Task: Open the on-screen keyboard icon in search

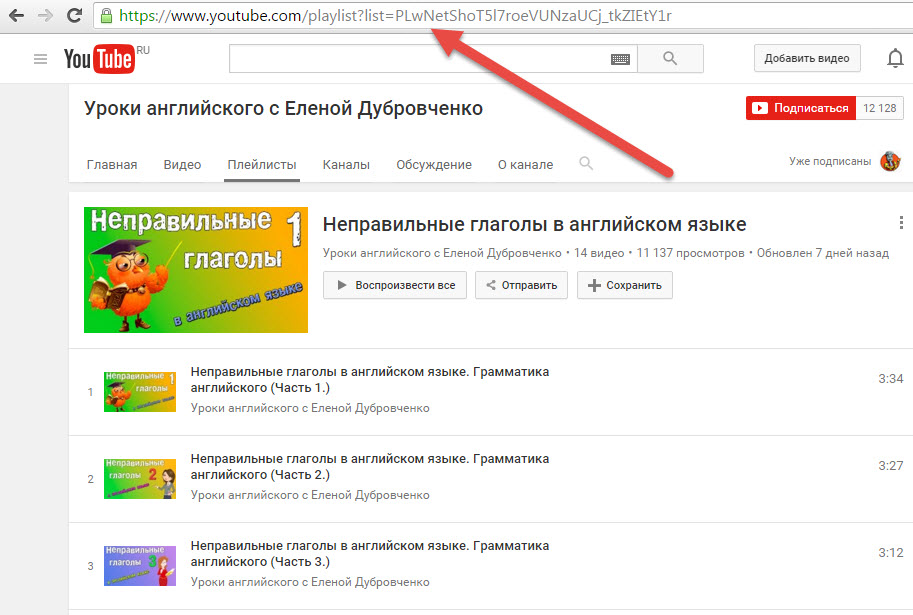Action: click(620, 59)
